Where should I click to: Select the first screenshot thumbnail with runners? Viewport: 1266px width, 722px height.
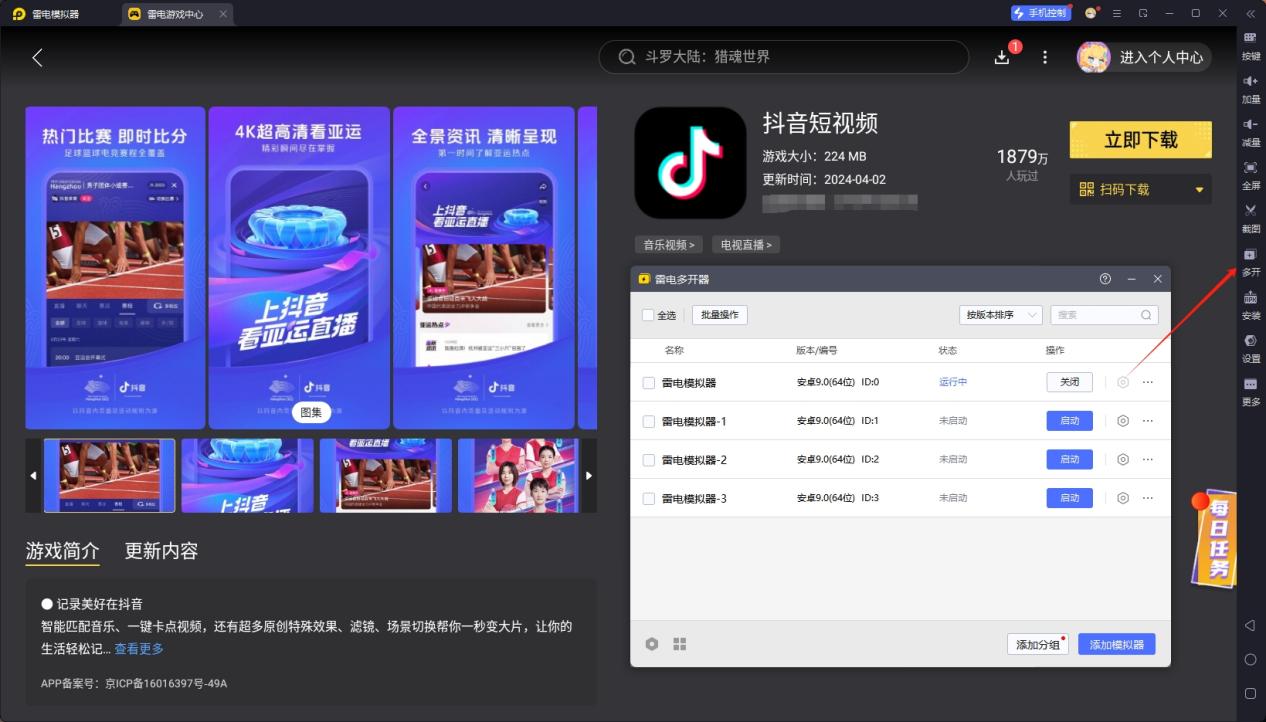coord(109,476)
